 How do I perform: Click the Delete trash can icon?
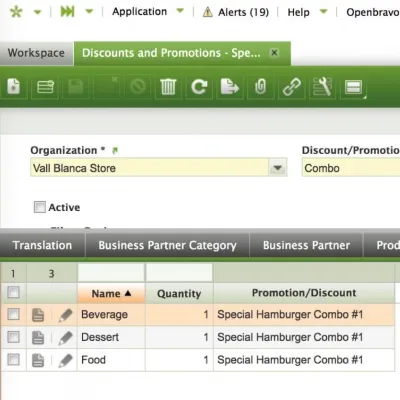[168, 87]
